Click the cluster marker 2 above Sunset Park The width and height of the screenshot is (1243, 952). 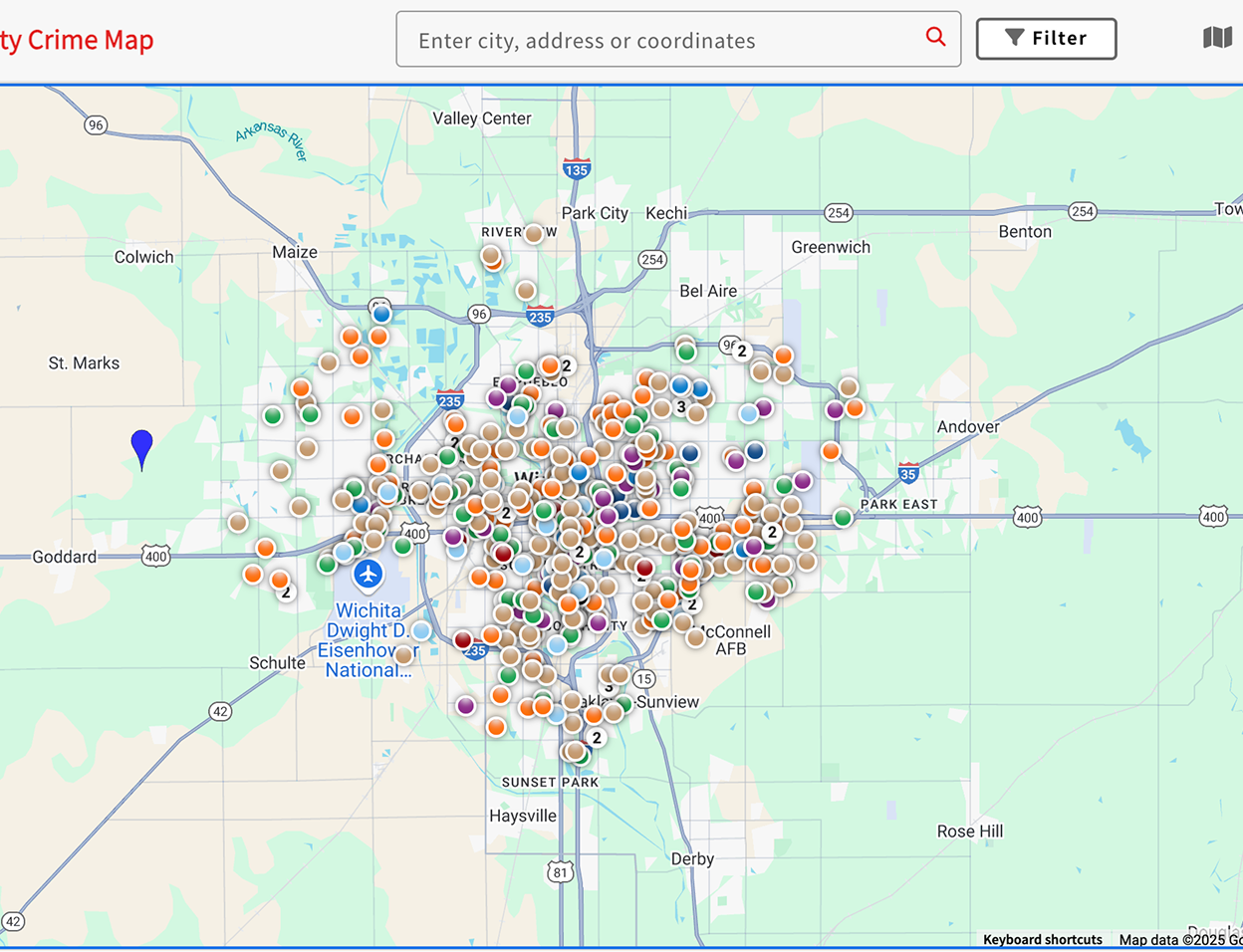[x=597, y=738]
